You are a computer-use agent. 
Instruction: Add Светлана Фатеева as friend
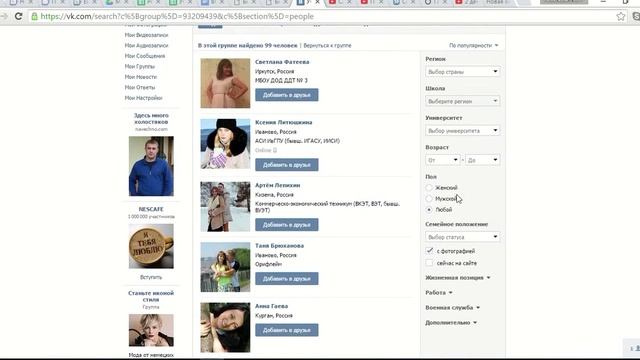[x=287, y=95]
